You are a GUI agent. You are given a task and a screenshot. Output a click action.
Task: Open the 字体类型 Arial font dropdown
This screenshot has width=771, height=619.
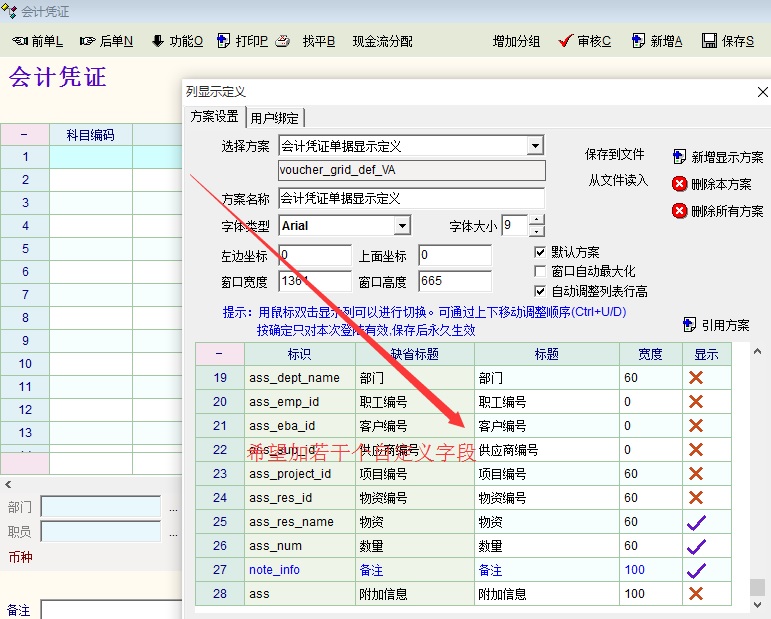402,226
